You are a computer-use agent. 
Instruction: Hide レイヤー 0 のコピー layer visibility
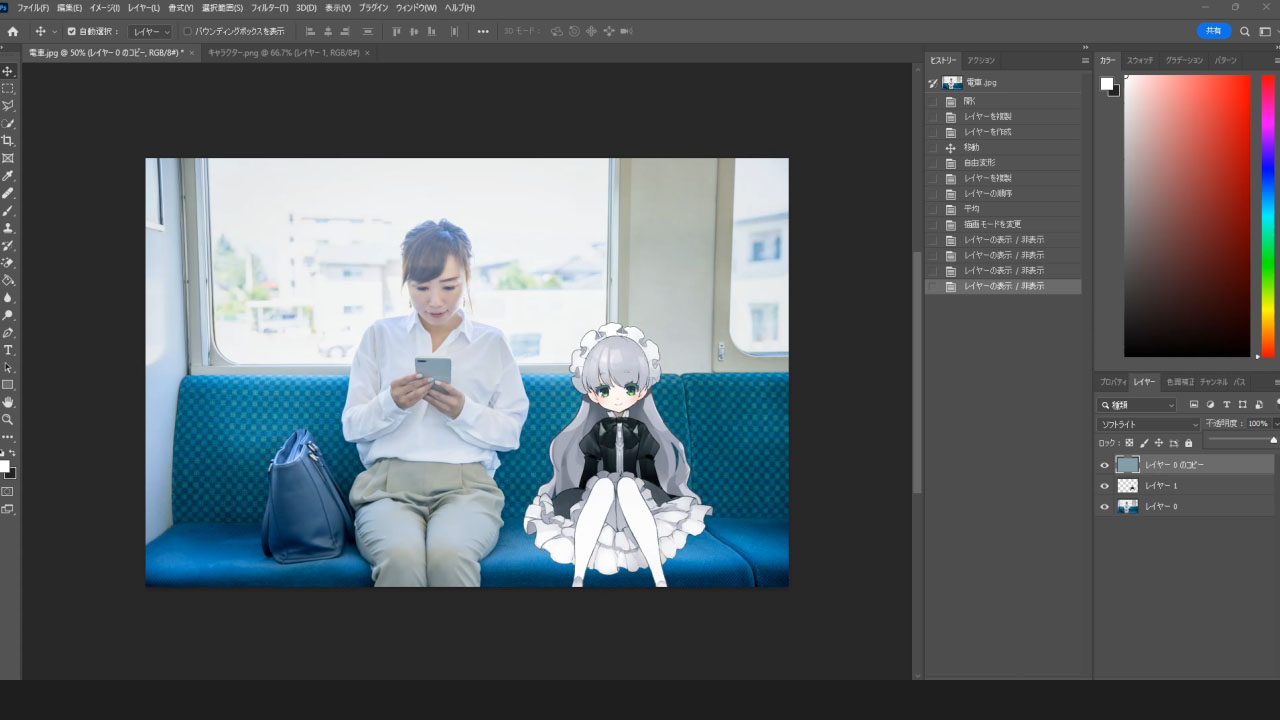1105,465
